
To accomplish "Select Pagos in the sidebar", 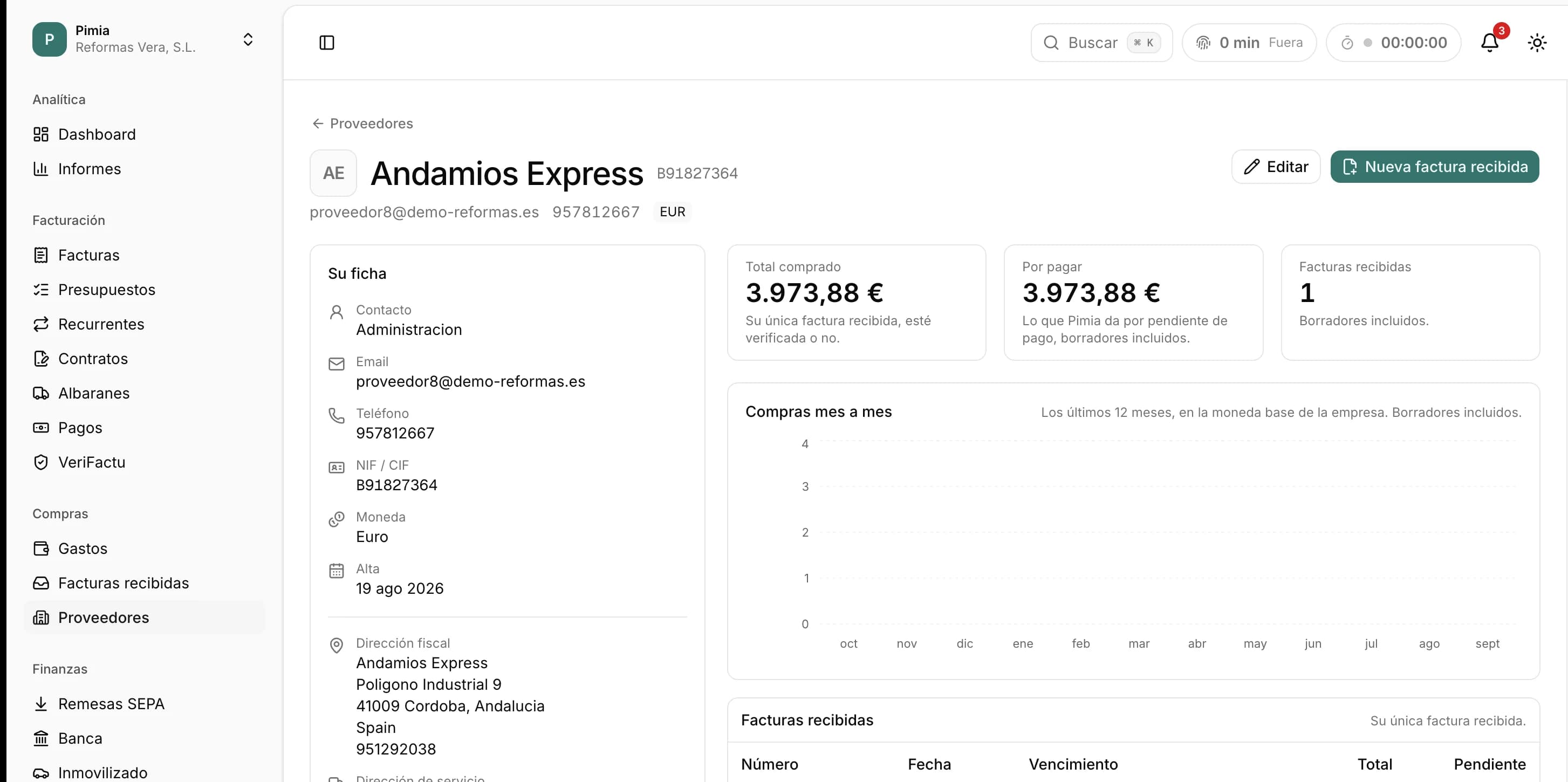I will point(145,428).
